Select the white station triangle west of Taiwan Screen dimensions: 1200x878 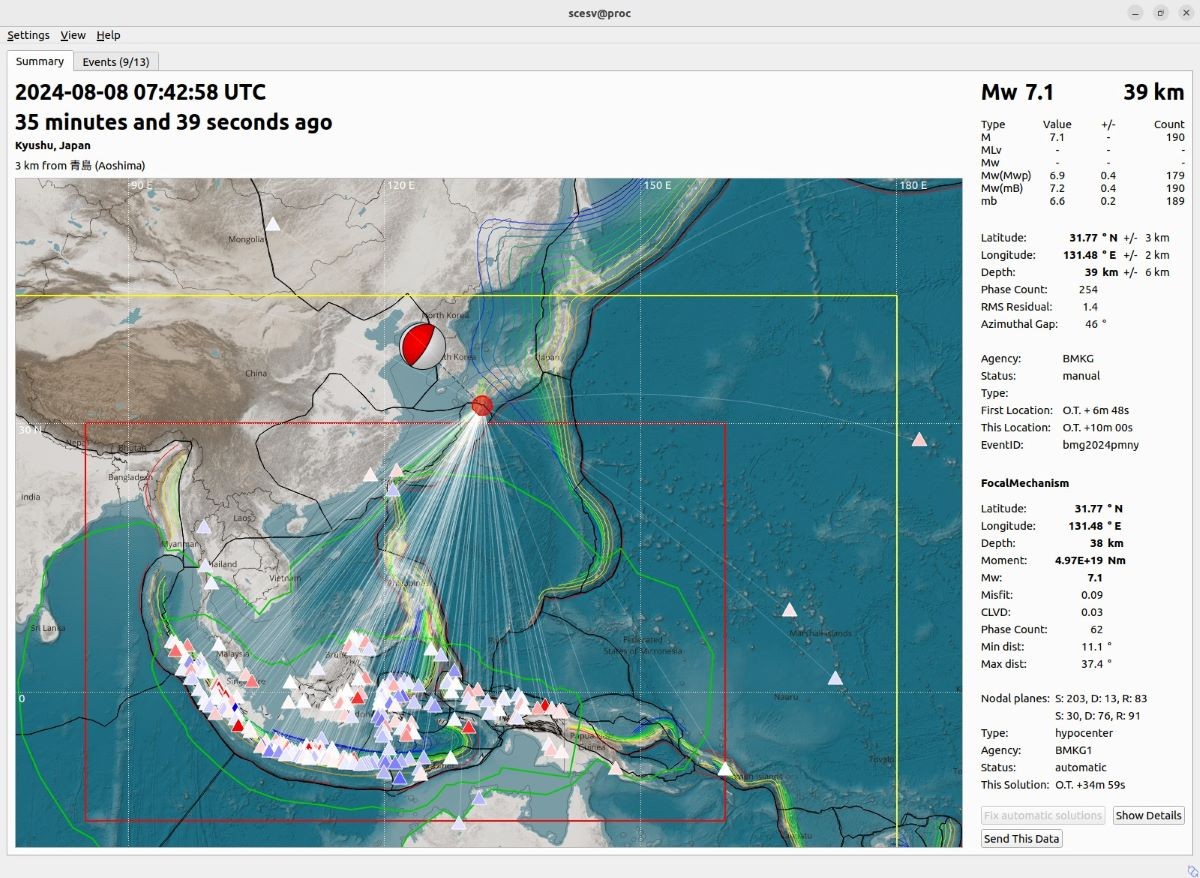pos(370,476)
